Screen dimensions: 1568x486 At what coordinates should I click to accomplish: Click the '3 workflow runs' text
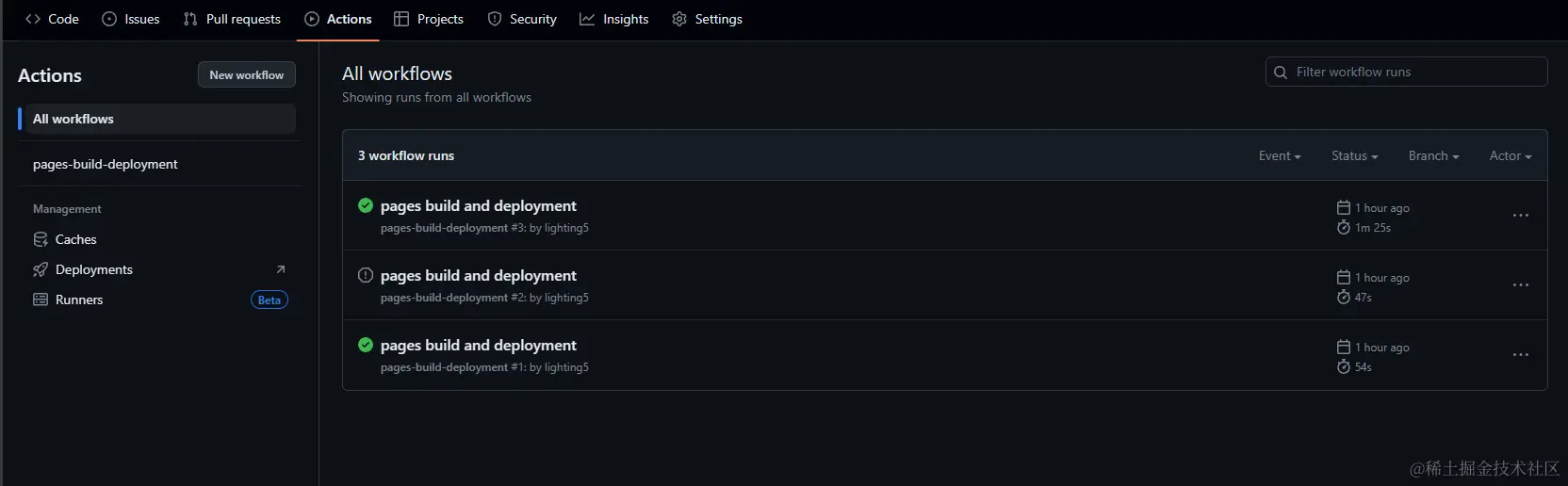[x=406, y=155]
